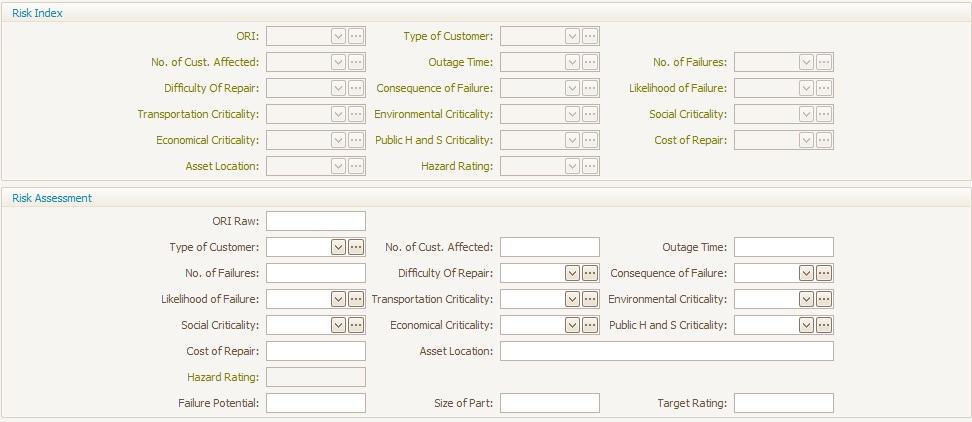Viewport: 972px width, 422px height.
Task: Click ellipsis beside Risk Assessment Environmental Criticality
Action: click(x=823, y=299)
